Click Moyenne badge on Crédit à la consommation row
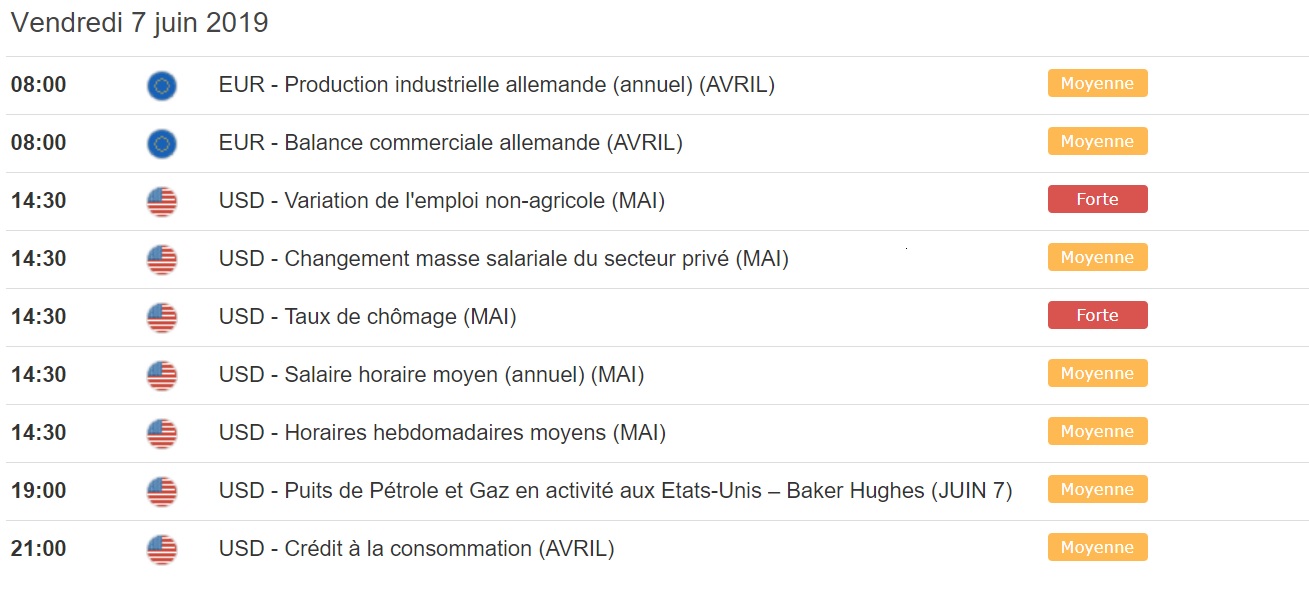Image resolution: width=1309 pixels, height=604 pixels. (1097, 548)
